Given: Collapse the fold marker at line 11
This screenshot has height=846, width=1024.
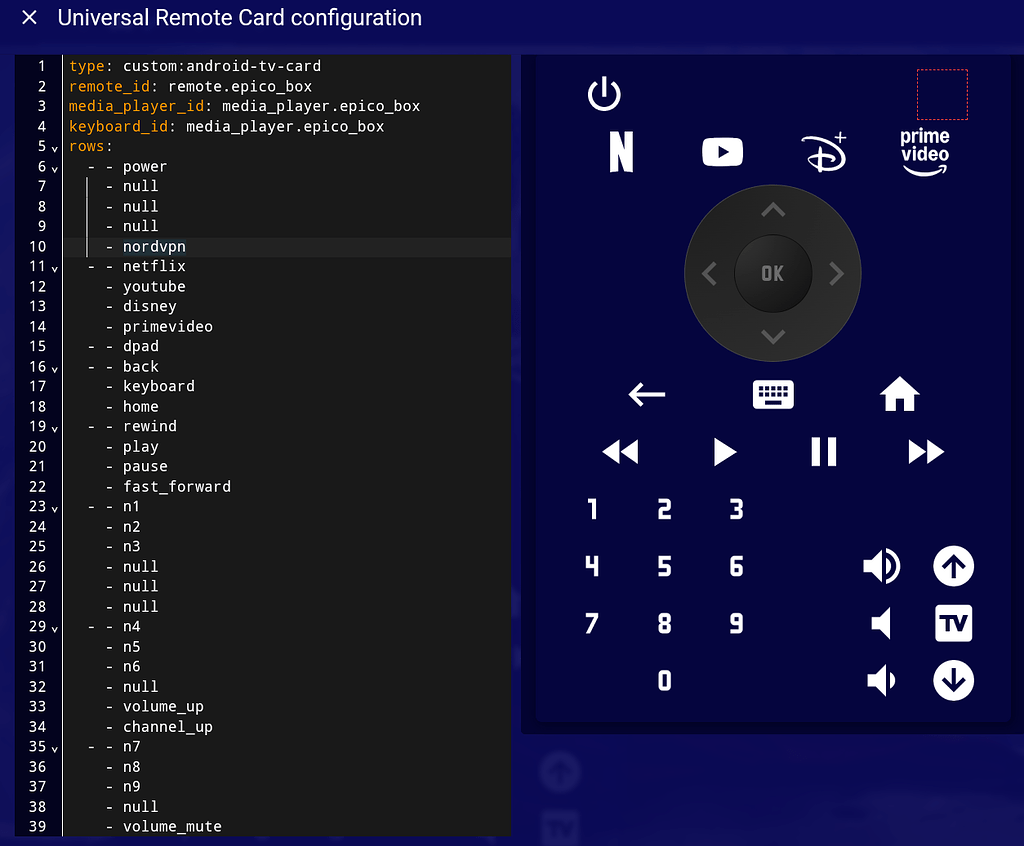Looking at the screenshot, I should (53, 266).
